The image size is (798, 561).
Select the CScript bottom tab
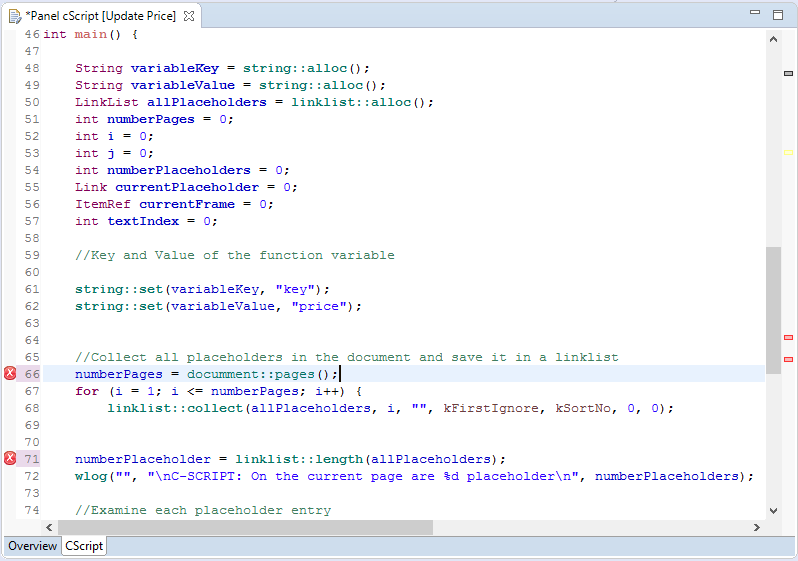tap(84, 546)
